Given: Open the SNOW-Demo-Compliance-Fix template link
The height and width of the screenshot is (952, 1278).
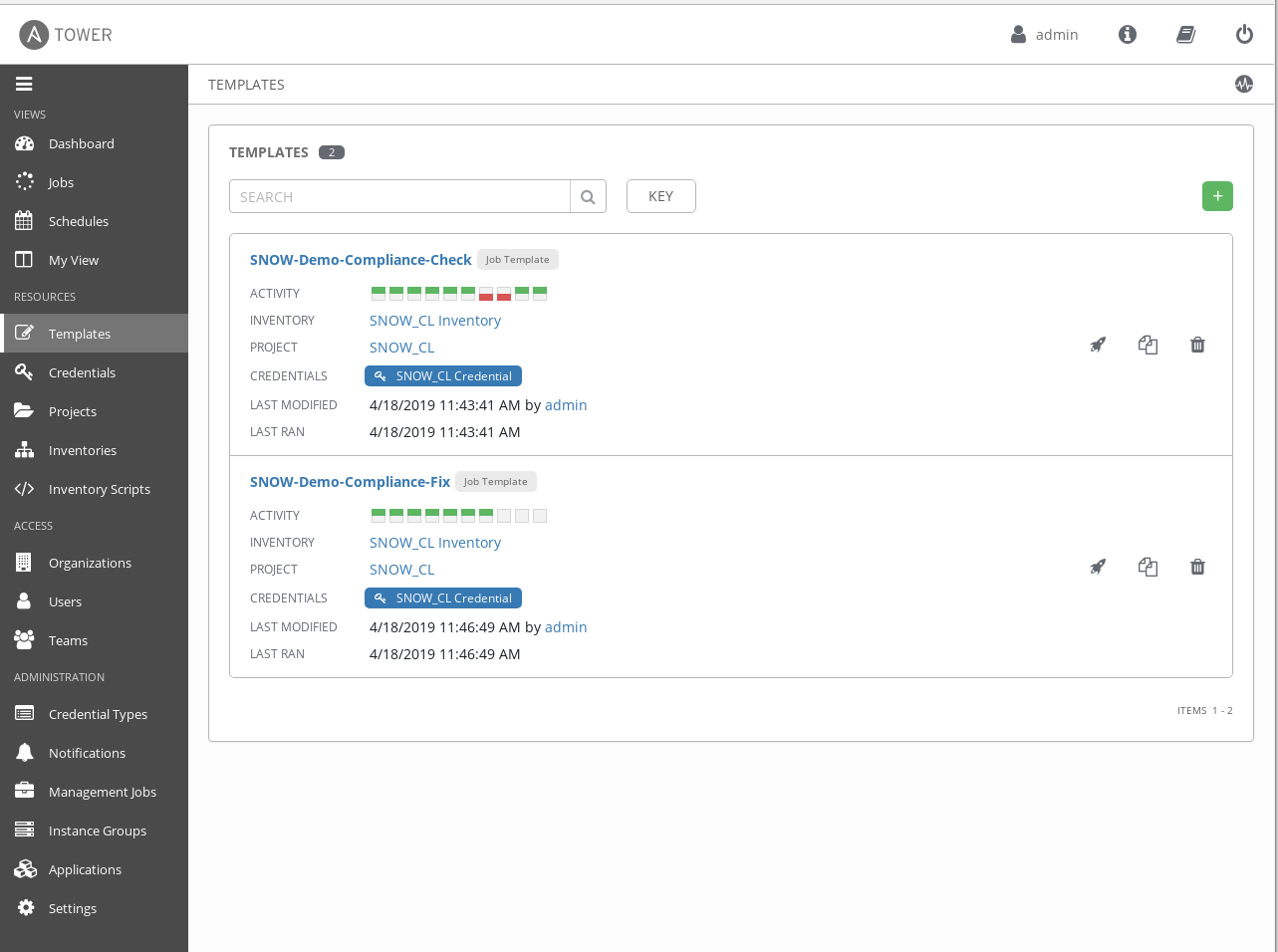Looking at the screenshot, I should (x=350, y=482).
